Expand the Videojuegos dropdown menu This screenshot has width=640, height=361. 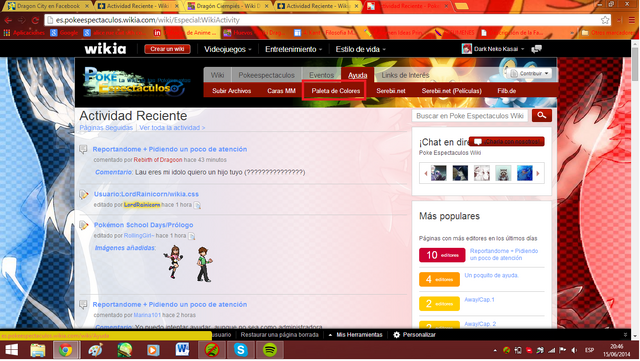(227, 49)
